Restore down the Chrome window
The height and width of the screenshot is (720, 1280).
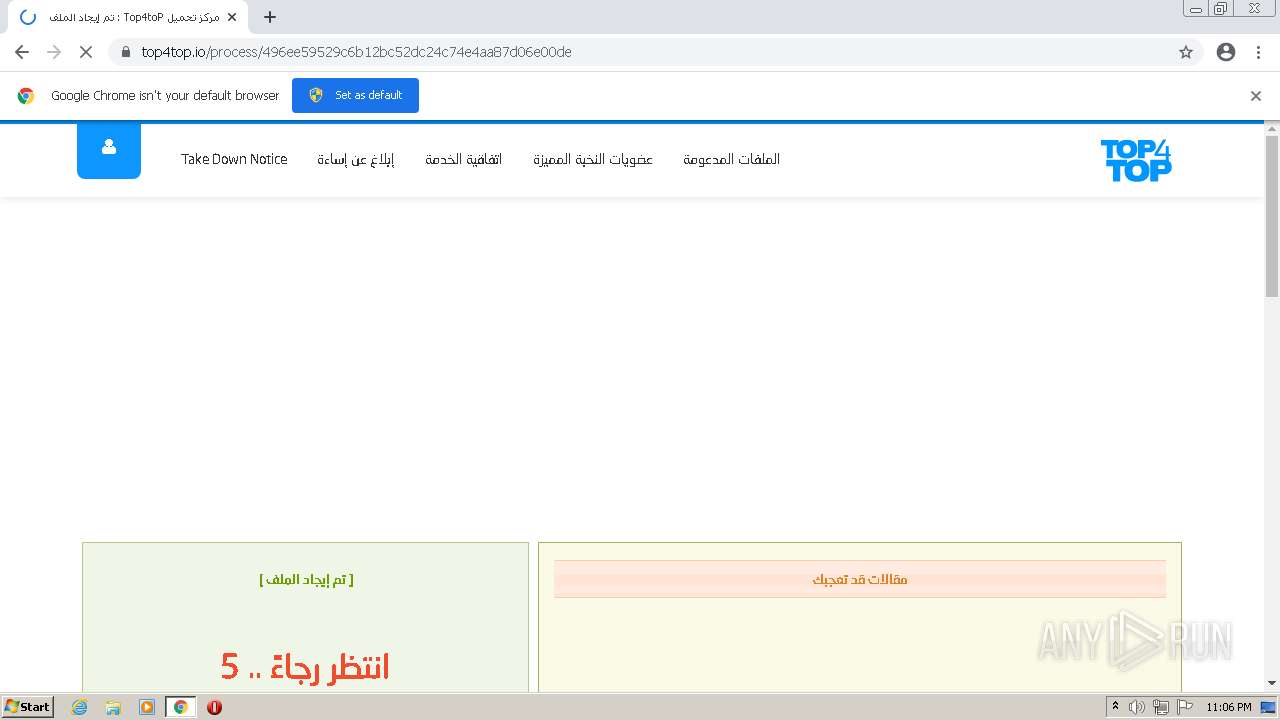pyautogui.click(x=1221, y=9)
